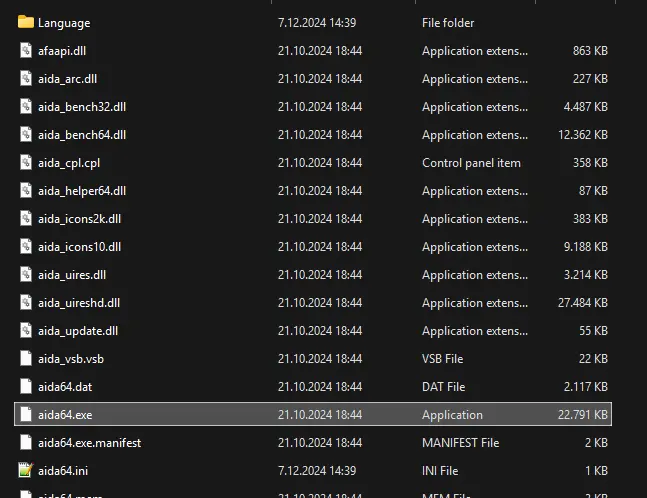
Task: Select the aida64.exe file name
Action: pos(65,415)
